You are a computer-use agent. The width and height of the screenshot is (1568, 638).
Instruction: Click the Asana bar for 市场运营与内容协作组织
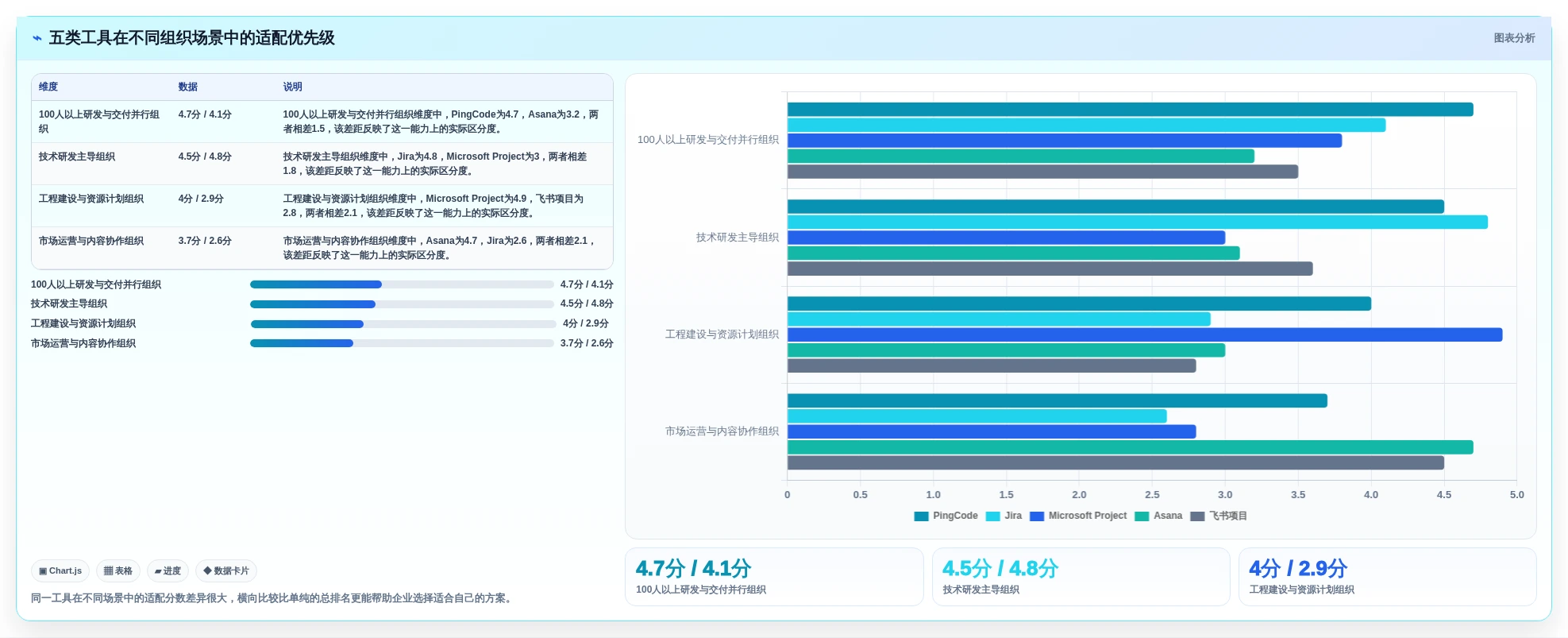coord(1131,447)
